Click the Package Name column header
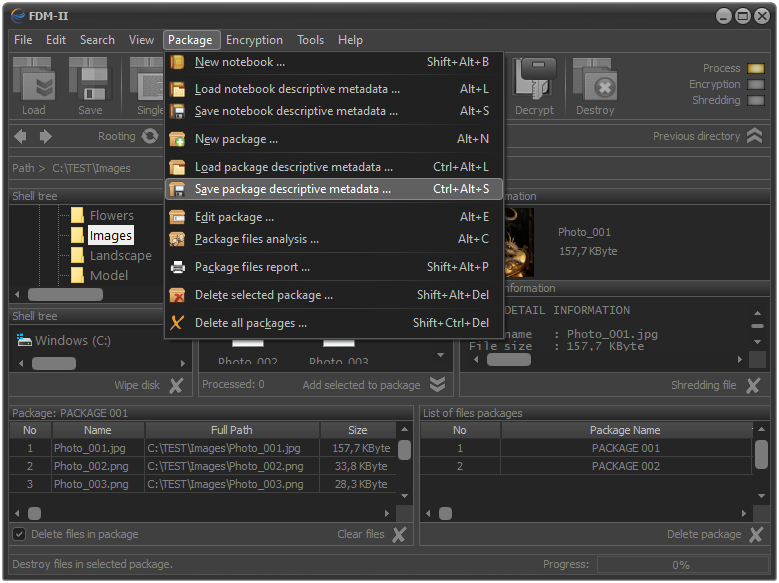 point(625,430)
